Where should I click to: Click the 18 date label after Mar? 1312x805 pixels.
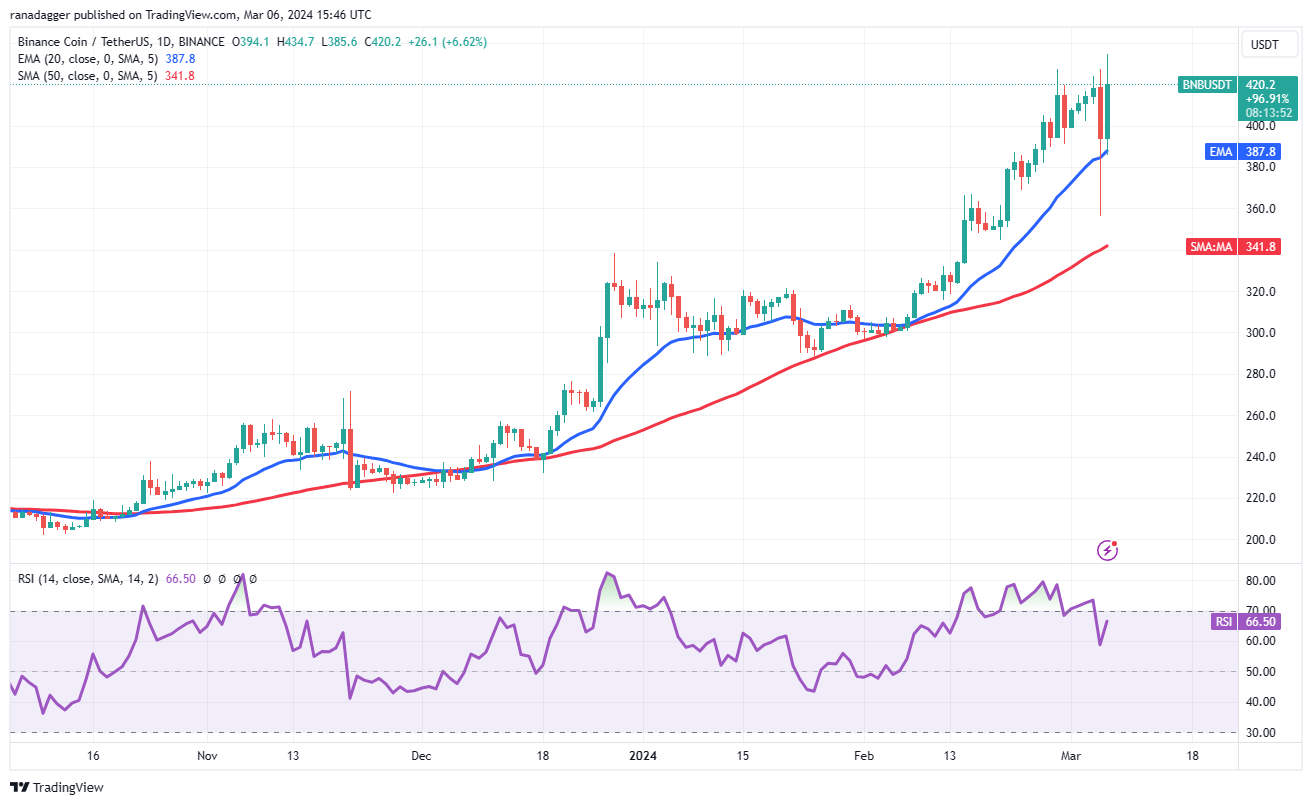pyautogui.click(x=1192, y=757)
